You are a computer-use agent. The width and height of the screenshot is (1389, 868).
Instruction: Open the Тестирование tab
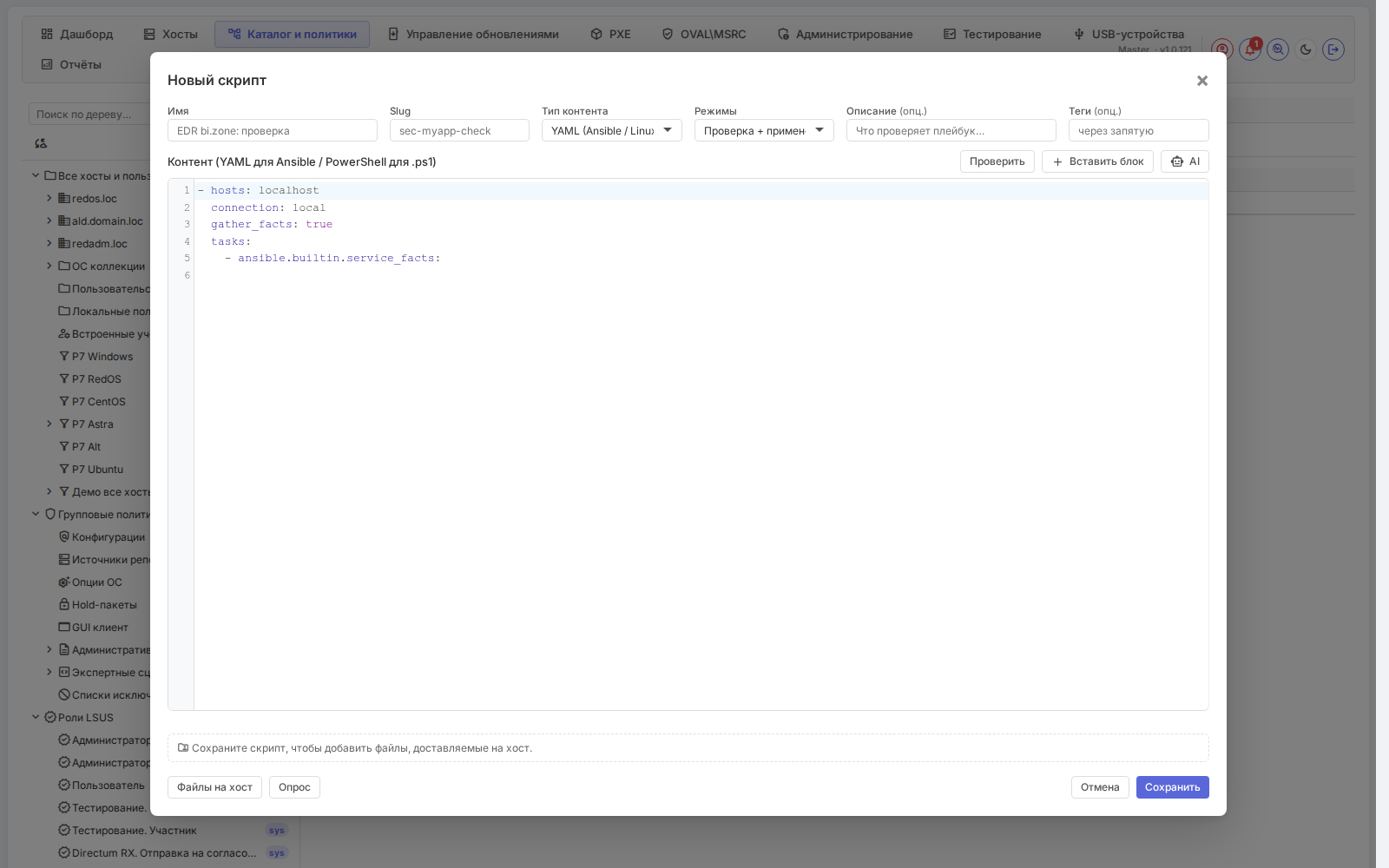click(992, 34)
